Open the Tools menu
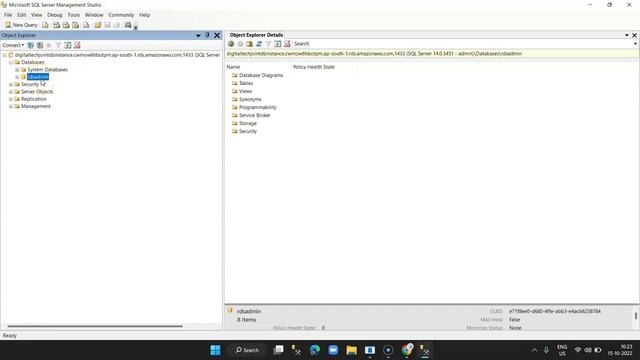Viewport: 640px width, 360px height. [x=74, y=15]
